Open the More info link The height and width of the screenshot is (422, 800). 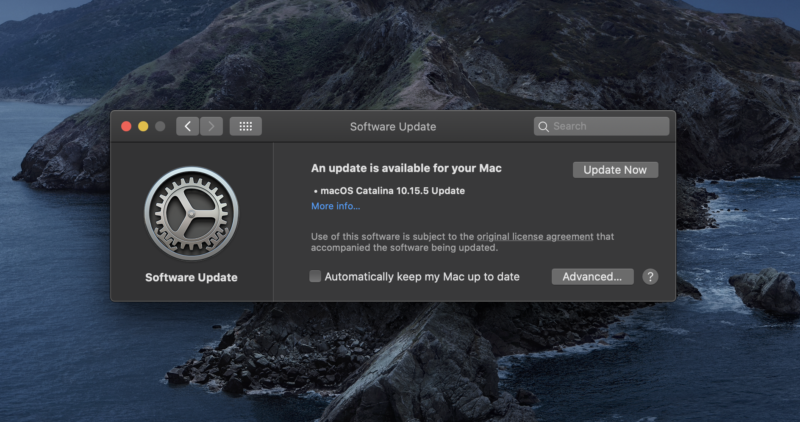coord(336,206)
